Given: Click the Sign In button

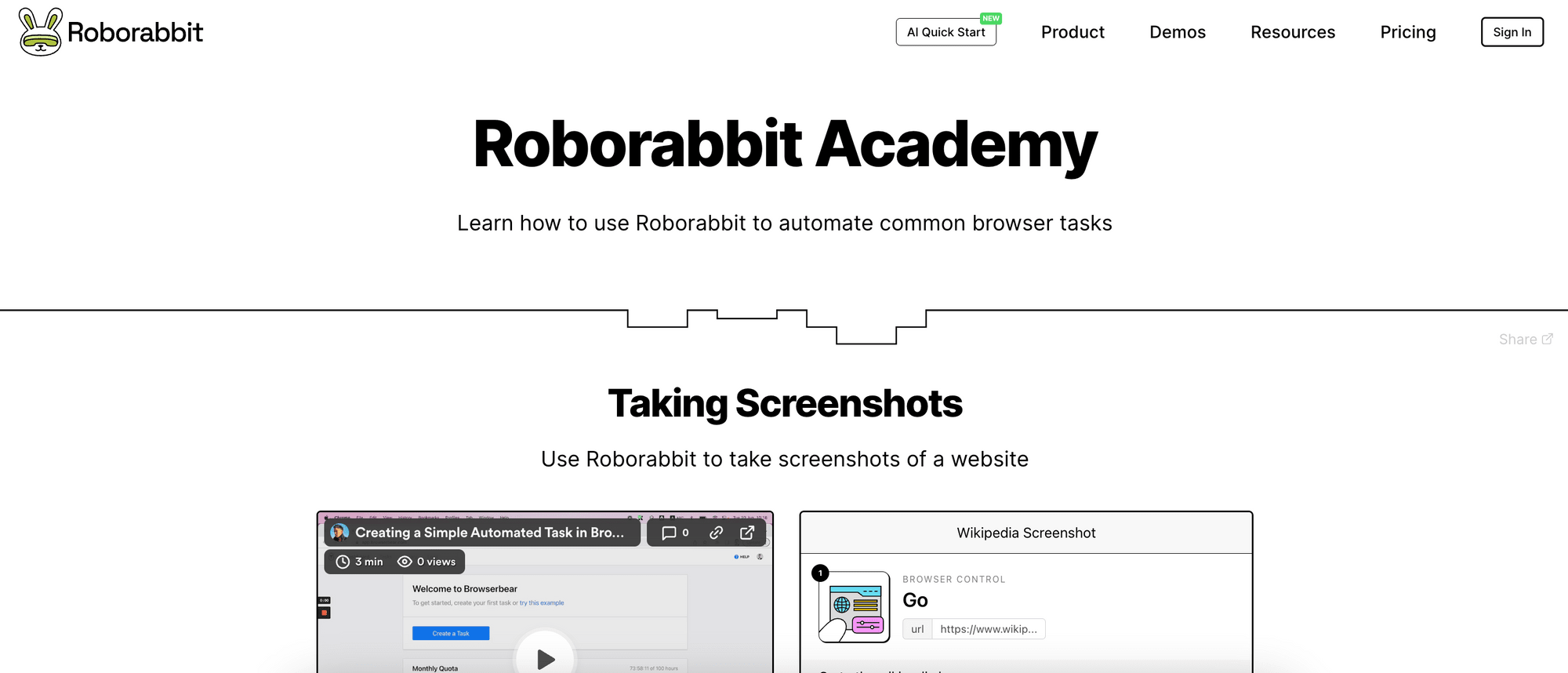Looking at the screenshot, I should 1512,32.
